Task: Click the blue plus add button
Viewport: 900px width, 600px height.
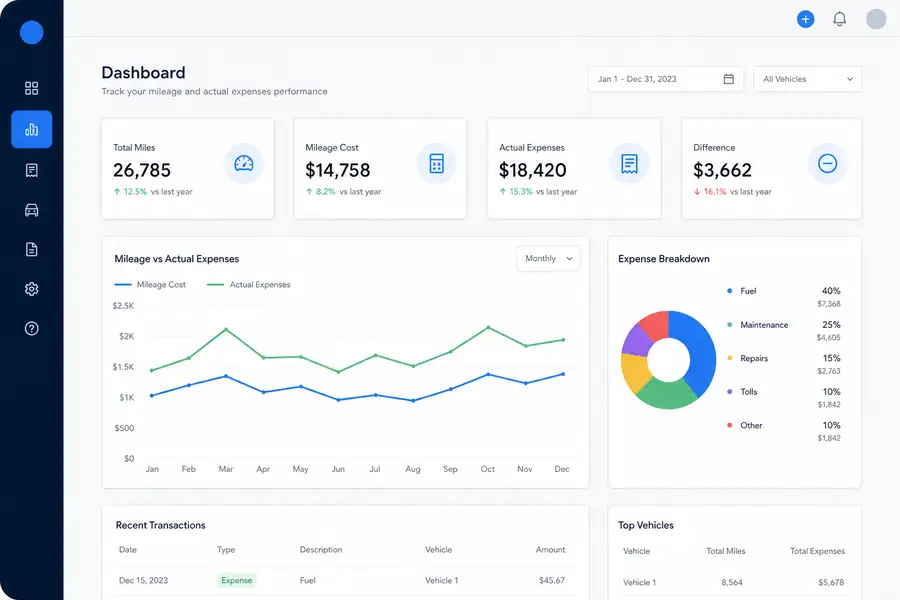Action: 805,19
